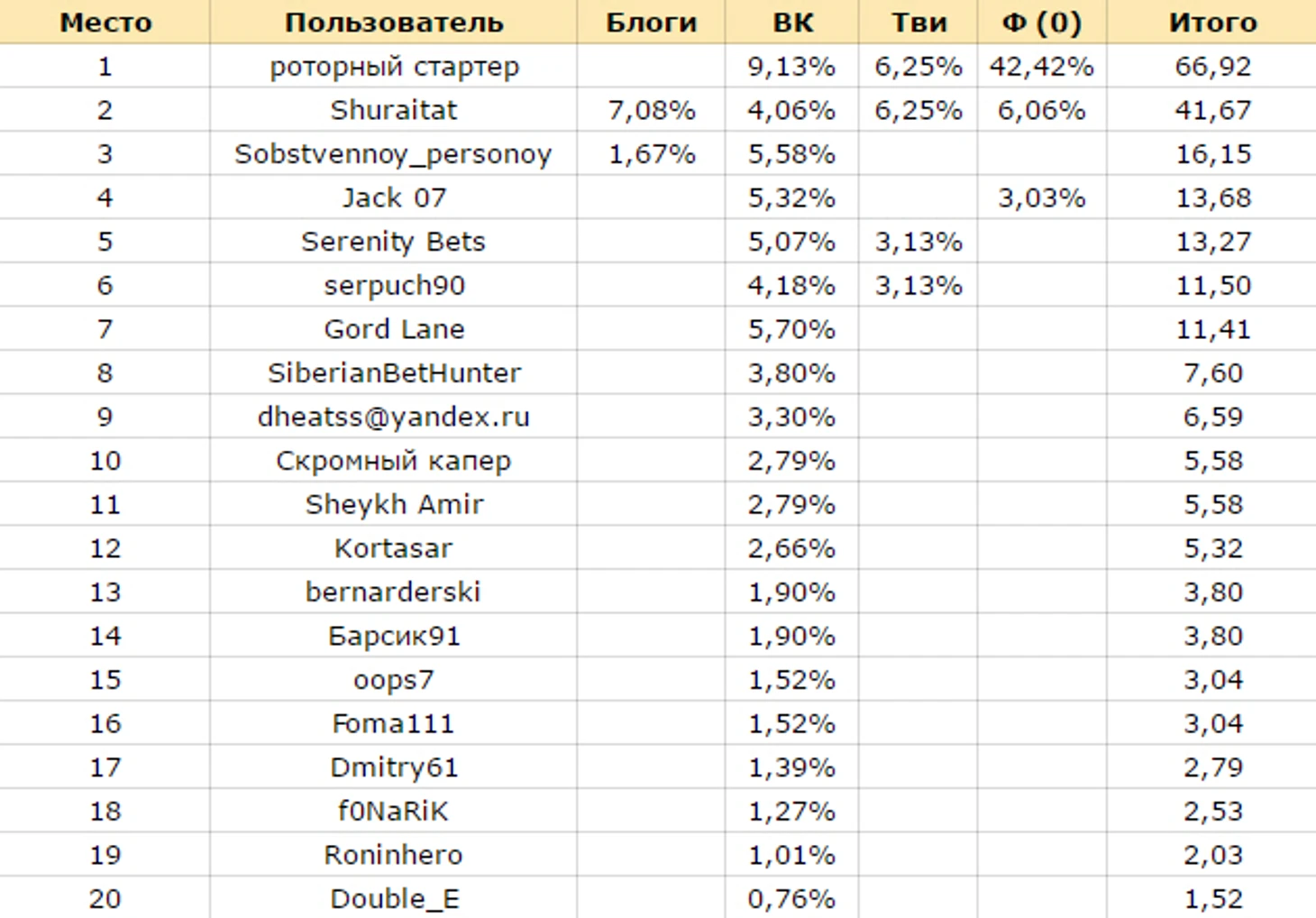This screenshot has width=1316, height=918.
Task: Click the Место column header
Action: [x=105, y=22]
